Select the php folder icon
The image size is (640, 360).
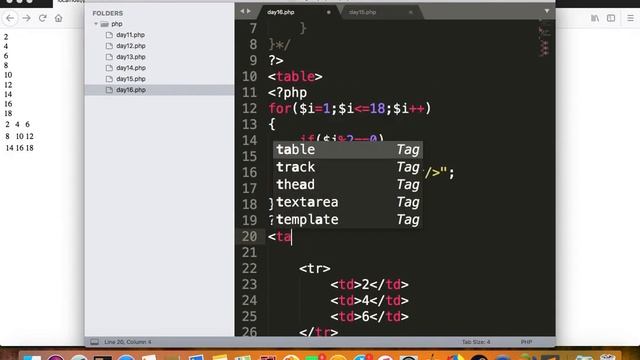tap(104, 24)
